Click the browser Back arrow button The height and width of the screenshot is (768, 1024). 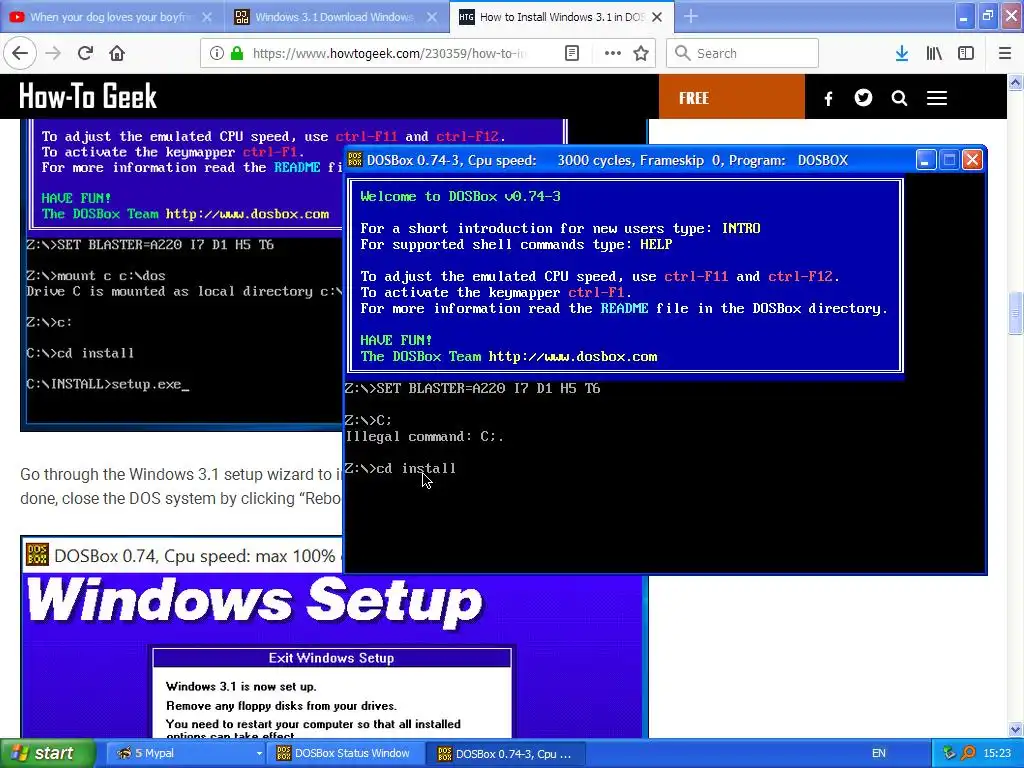tap(20, 54)
